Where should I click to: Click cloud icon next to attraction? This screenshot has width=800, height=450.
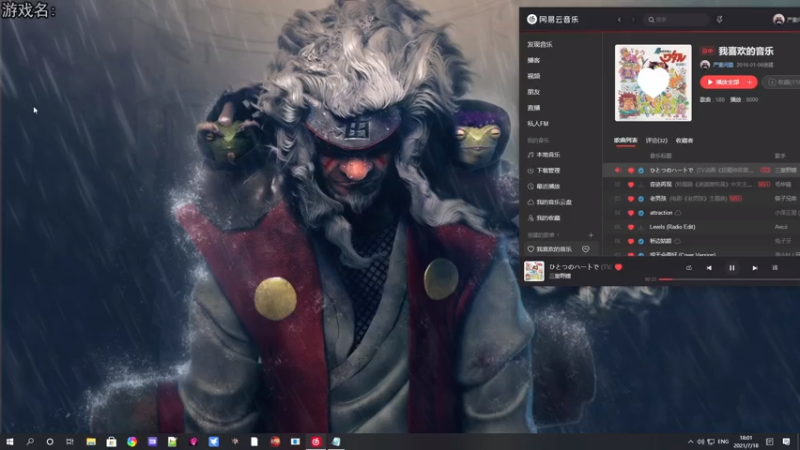coord(678,213)
